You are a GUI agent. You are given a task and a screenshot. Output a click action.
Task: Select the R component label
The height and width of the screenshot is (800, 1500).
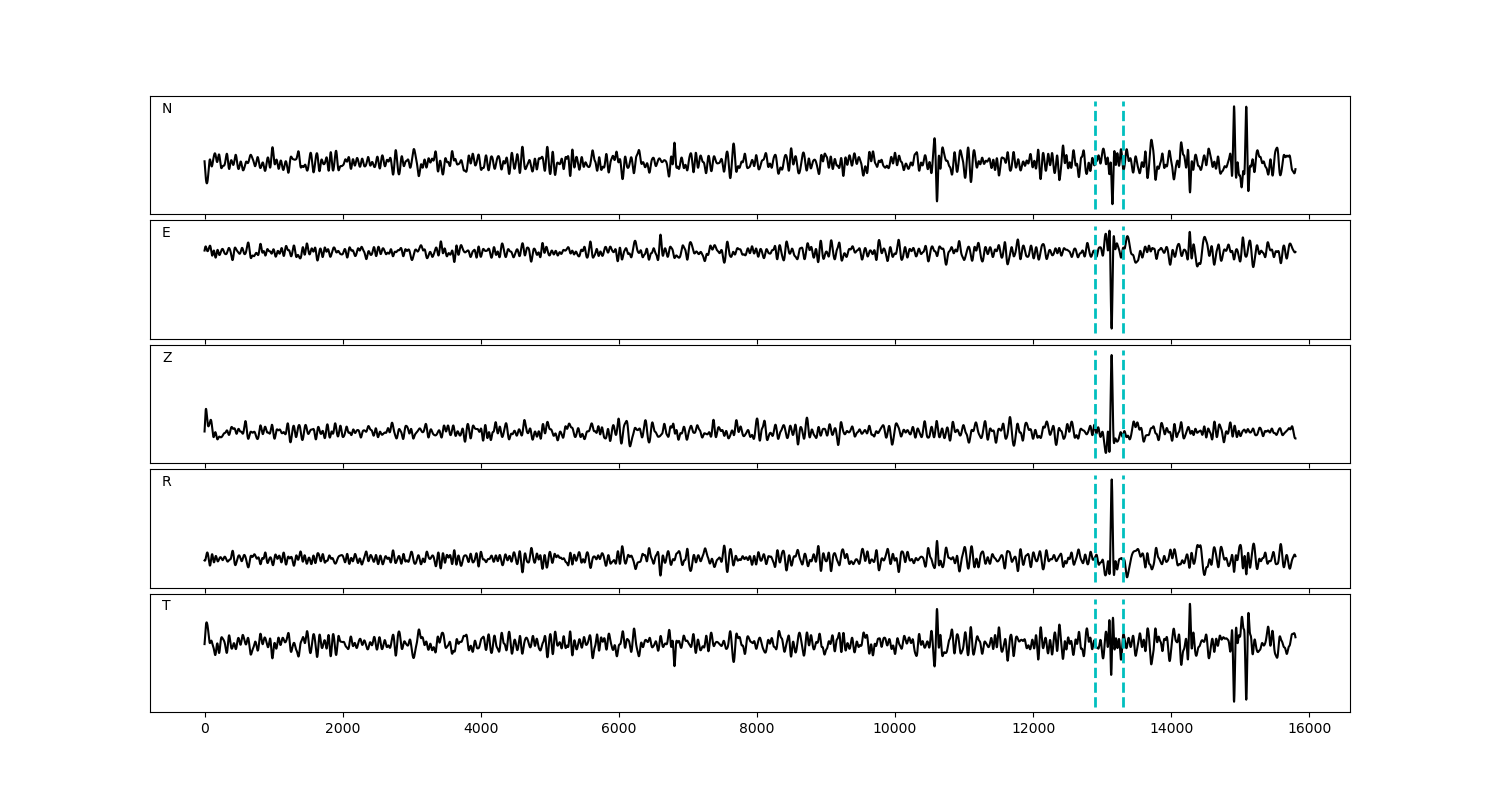(166, 482)
